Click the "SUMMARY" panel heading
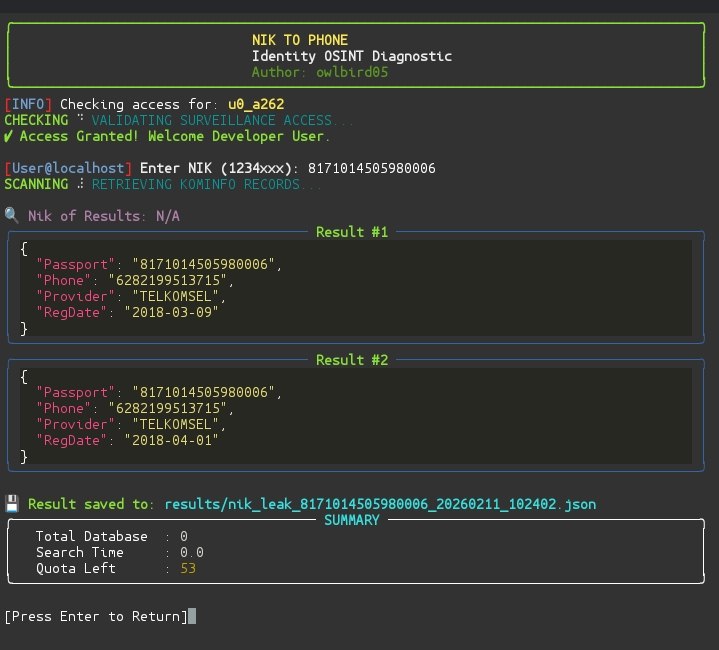 click(x=352, y=520)
